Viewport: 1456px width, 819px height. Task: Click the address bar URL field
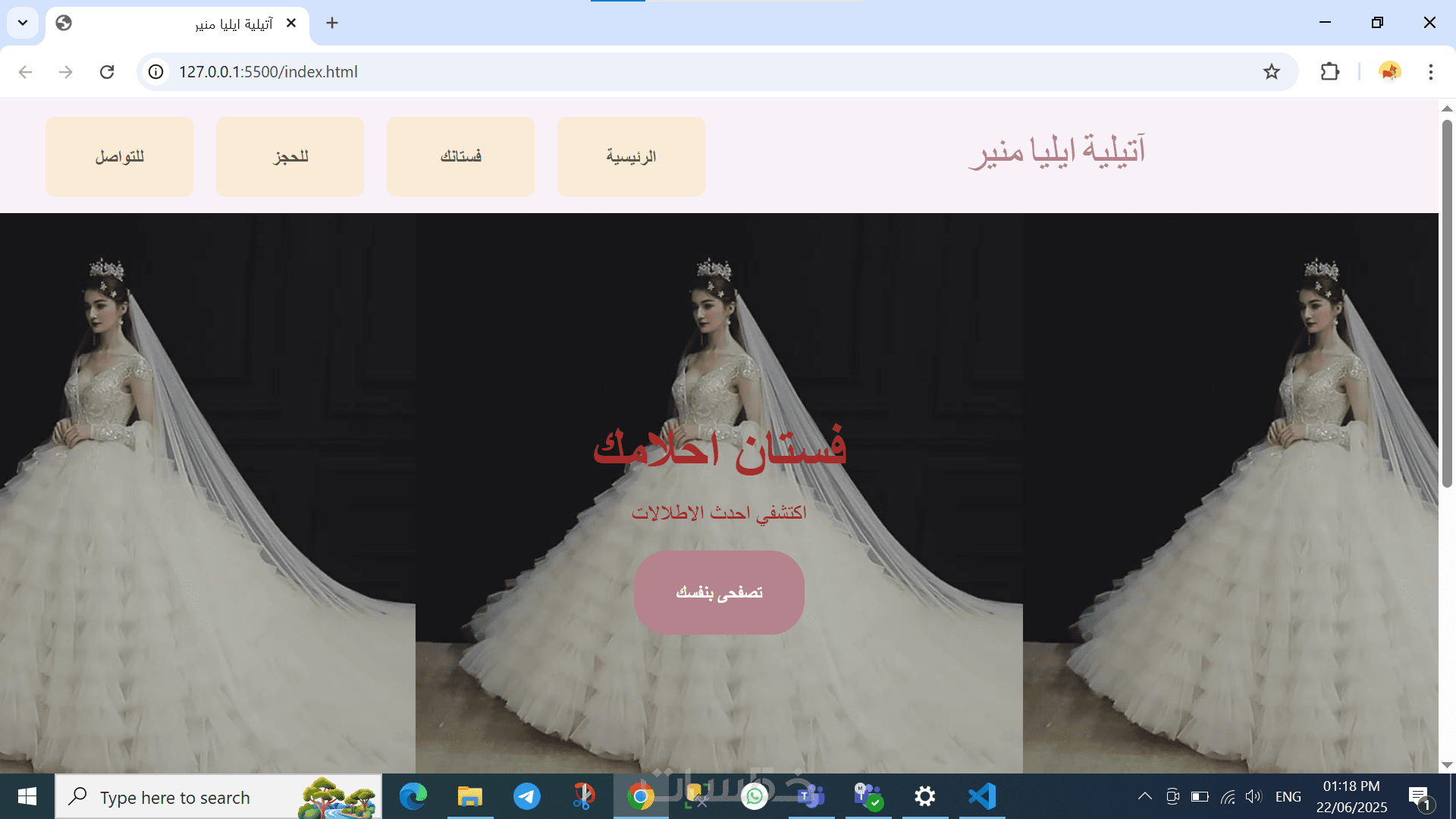(682, 72)
